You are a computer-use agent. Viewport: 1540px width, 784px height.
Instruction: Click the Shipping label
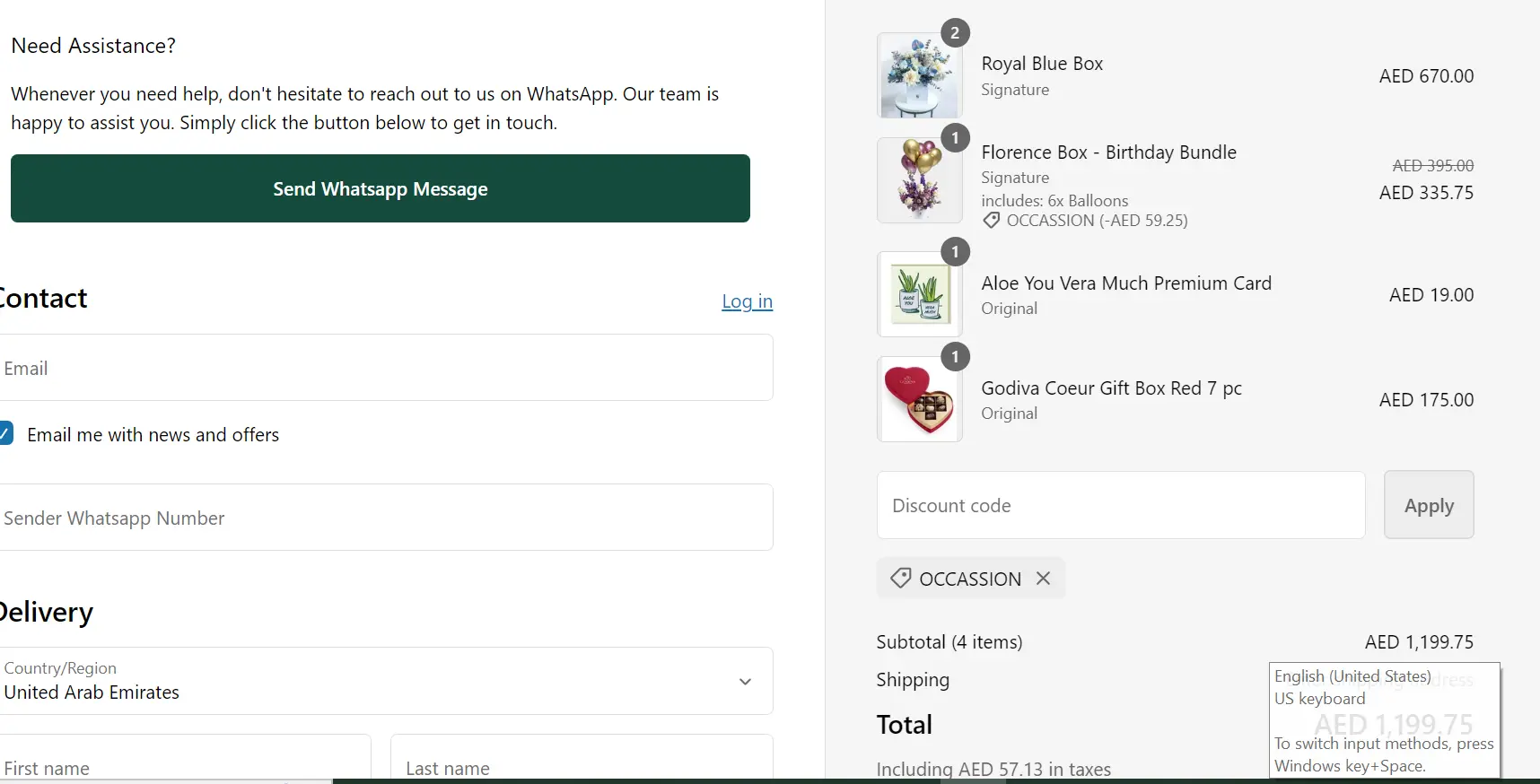913,680
